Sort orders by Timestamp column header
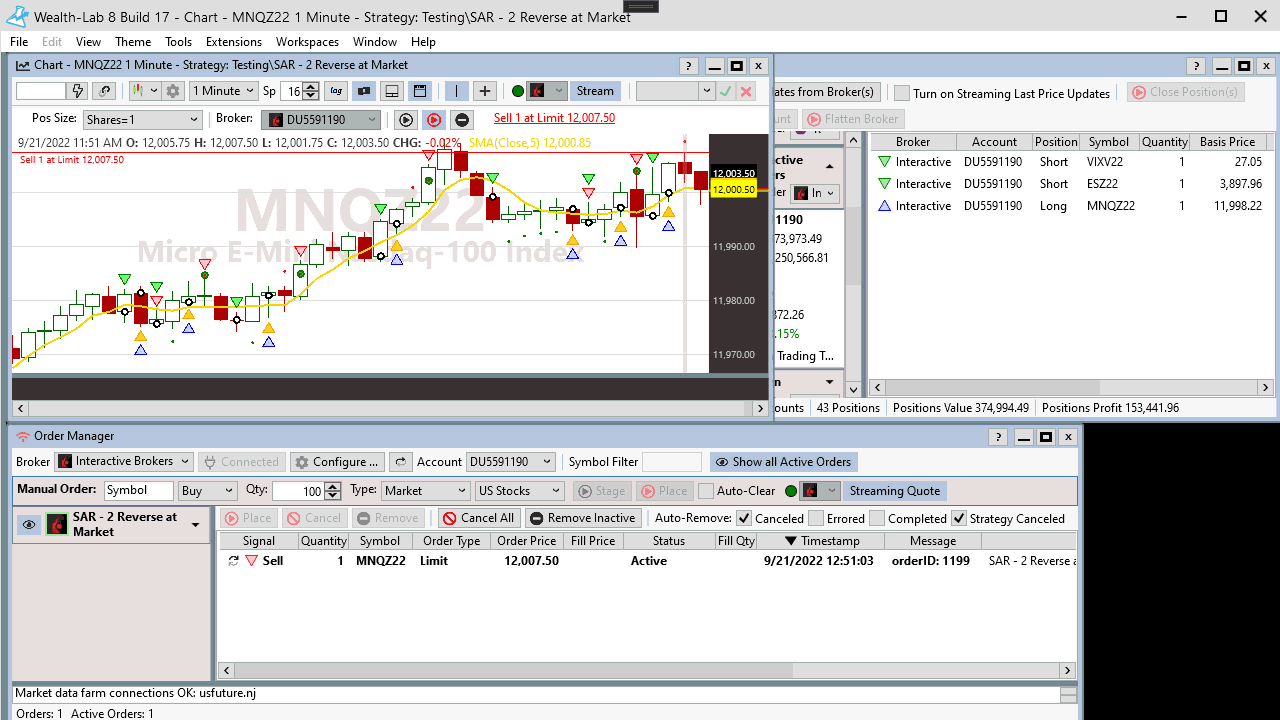This screenshot has height=720, width=1280. pos(821,541)
